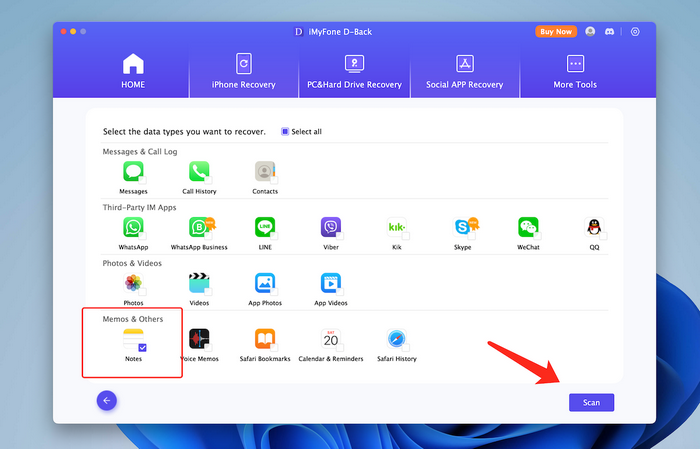Image resolution: width=700 pixels, height=449 pixels.
Task: Choose the WeChat app icon
Action: [x=528, y=227]
